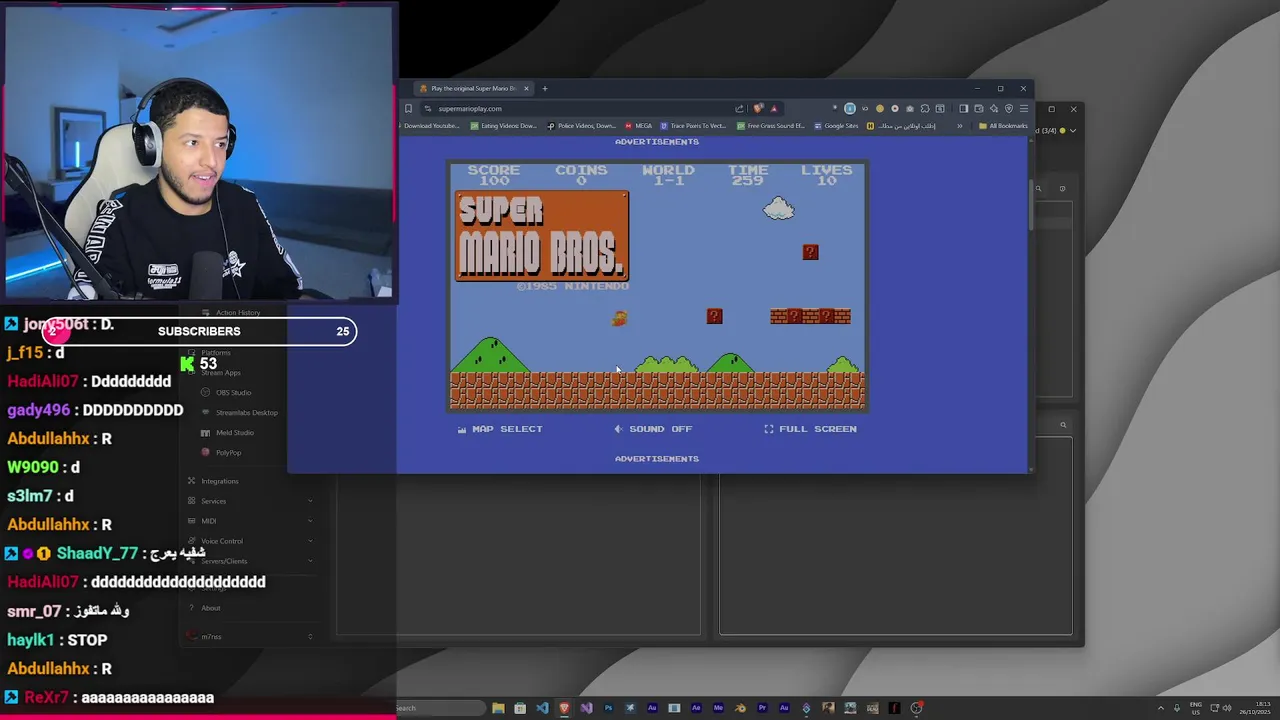Image resolution: width=1280 pixels, height=720 pixels.
Task: Click the question block above the brick row
Action: coord(810,252)
